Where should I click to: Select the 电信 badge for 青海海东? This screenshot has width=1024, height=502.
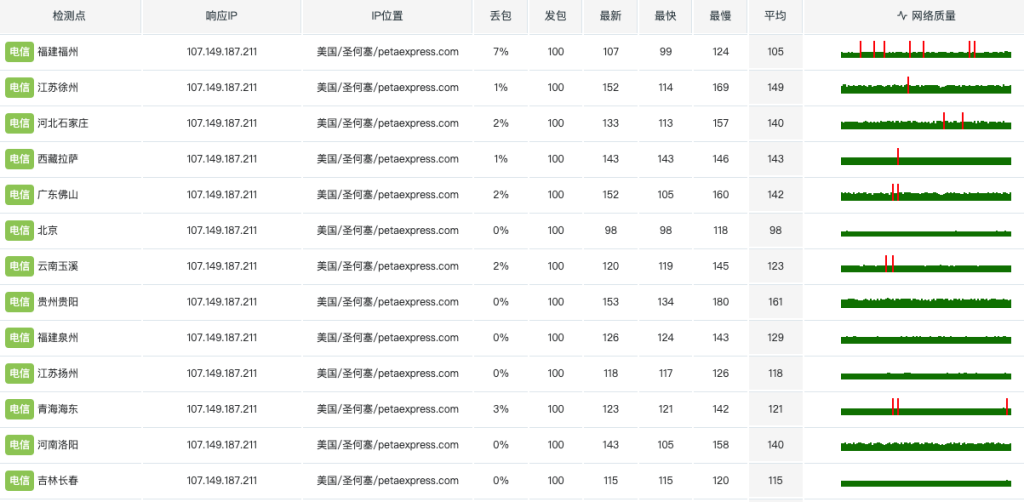point(19,409)
